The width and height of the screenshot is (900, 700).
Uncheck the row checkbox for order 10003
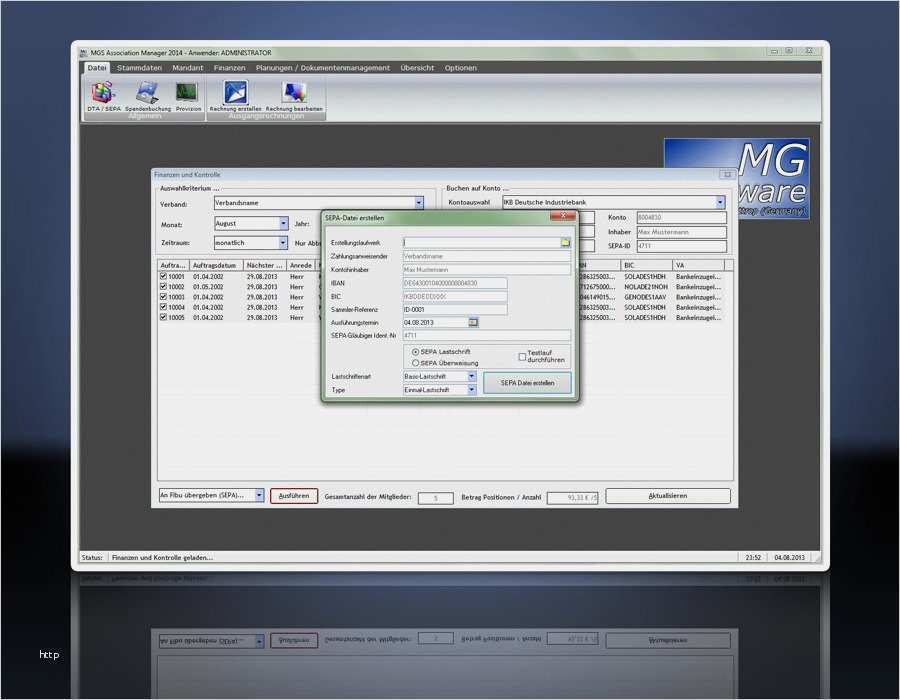(164, 297)
